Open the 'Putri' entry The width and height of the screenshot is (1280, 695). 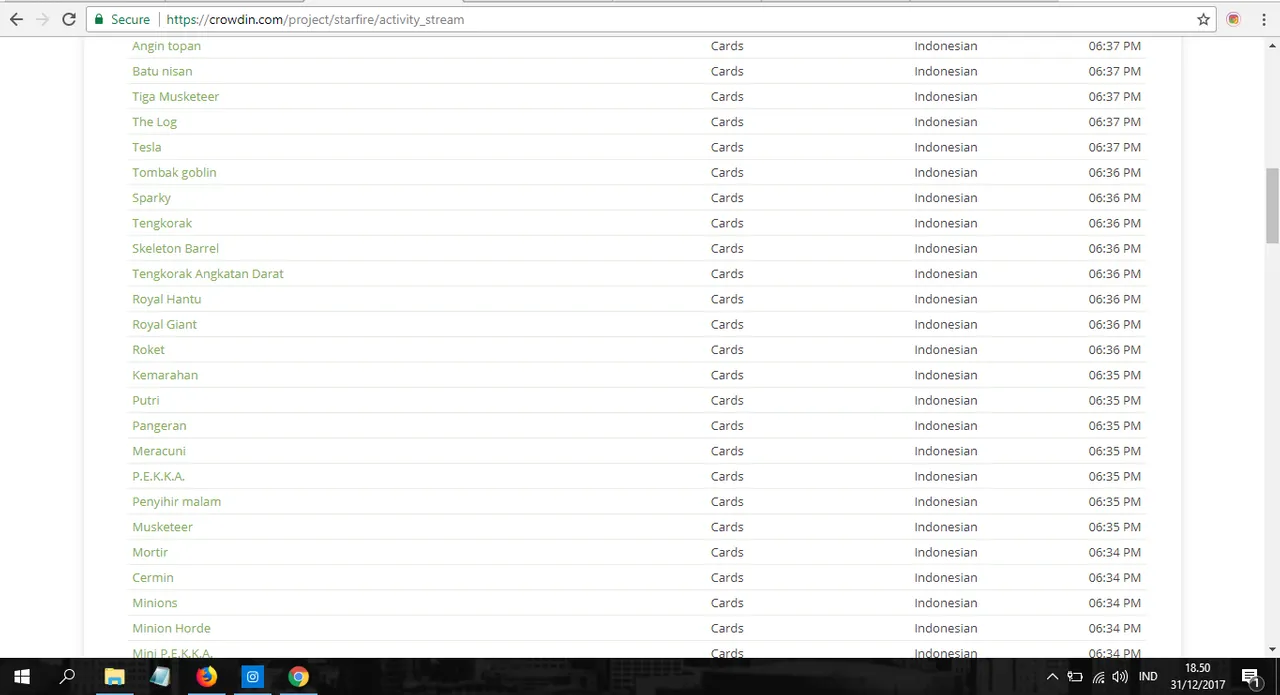145,400
